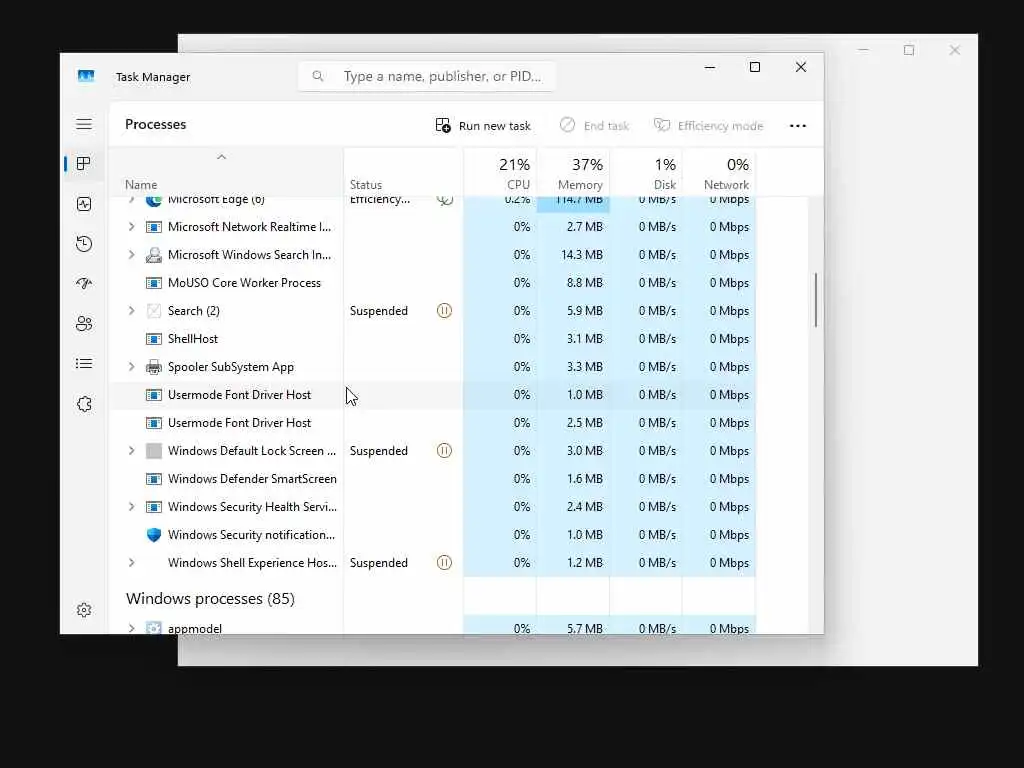Expand the appmodel process row

[131, 628]
